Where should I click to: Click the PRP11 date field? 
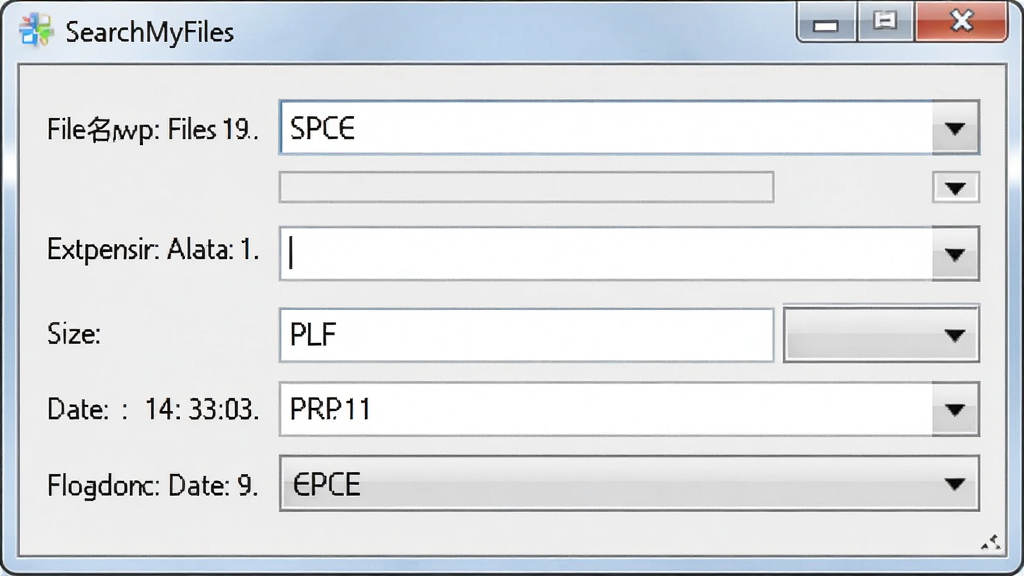pyautogui.click(x=606, y=409)
